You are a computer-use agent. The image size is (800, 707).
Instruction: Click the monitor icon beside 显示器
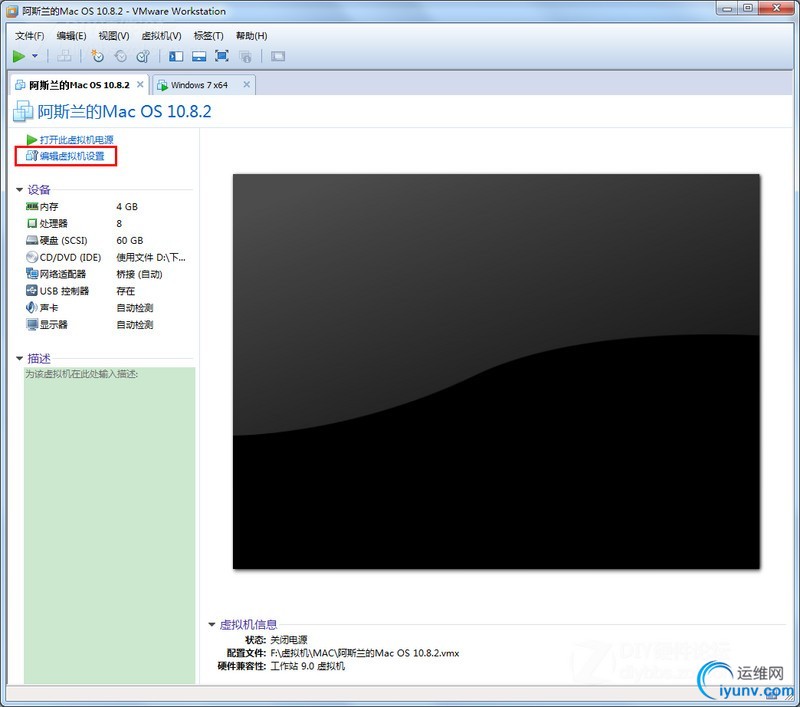click(32, 324)
